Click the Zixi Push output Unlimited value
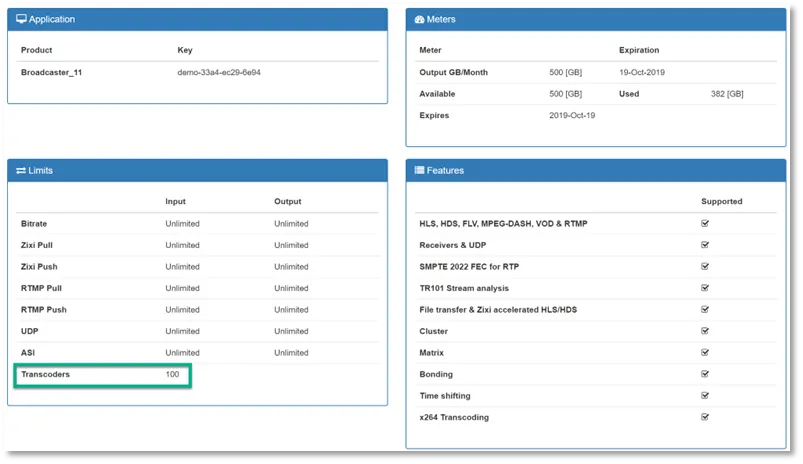The height and width of the screenshot is (464, 803). coord(291,267)
